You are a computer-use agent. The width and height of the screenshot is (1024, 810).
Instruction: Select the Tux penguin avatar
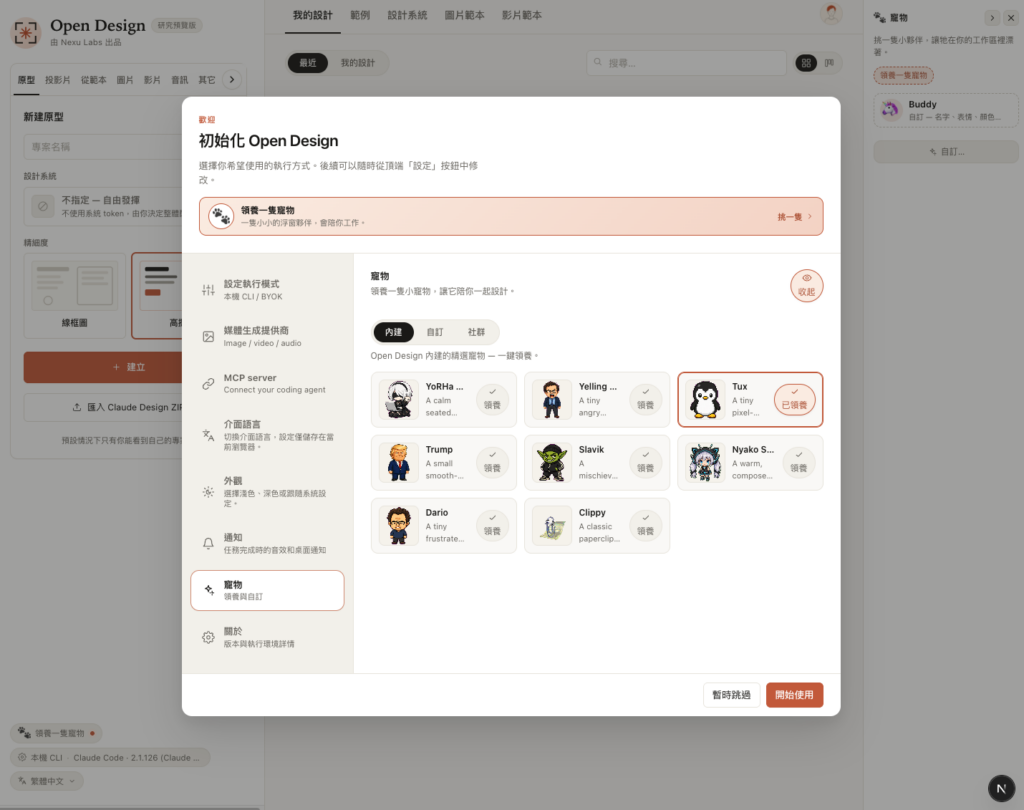point(705,399)
